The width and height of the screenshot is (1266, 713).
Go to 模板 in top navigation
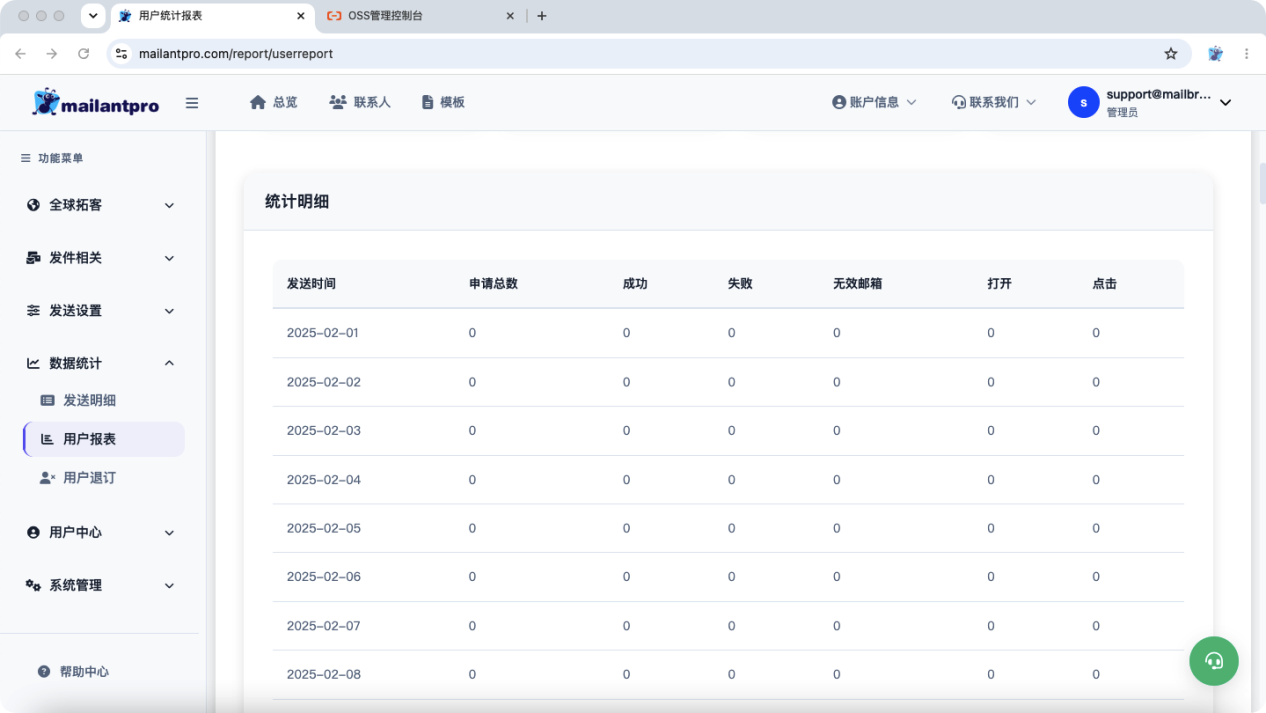tap(443, 102)
